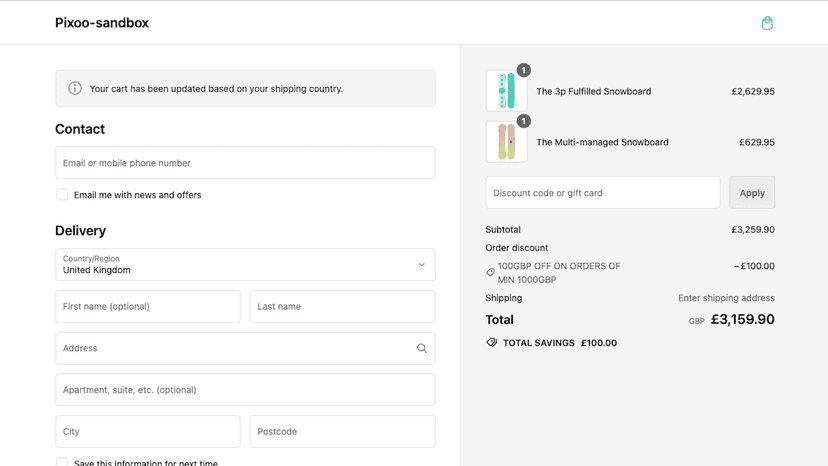Click the discount tag icon beside 100GBP OFF
The height and width of the screenshot is (466, 828).
point(490,273)
